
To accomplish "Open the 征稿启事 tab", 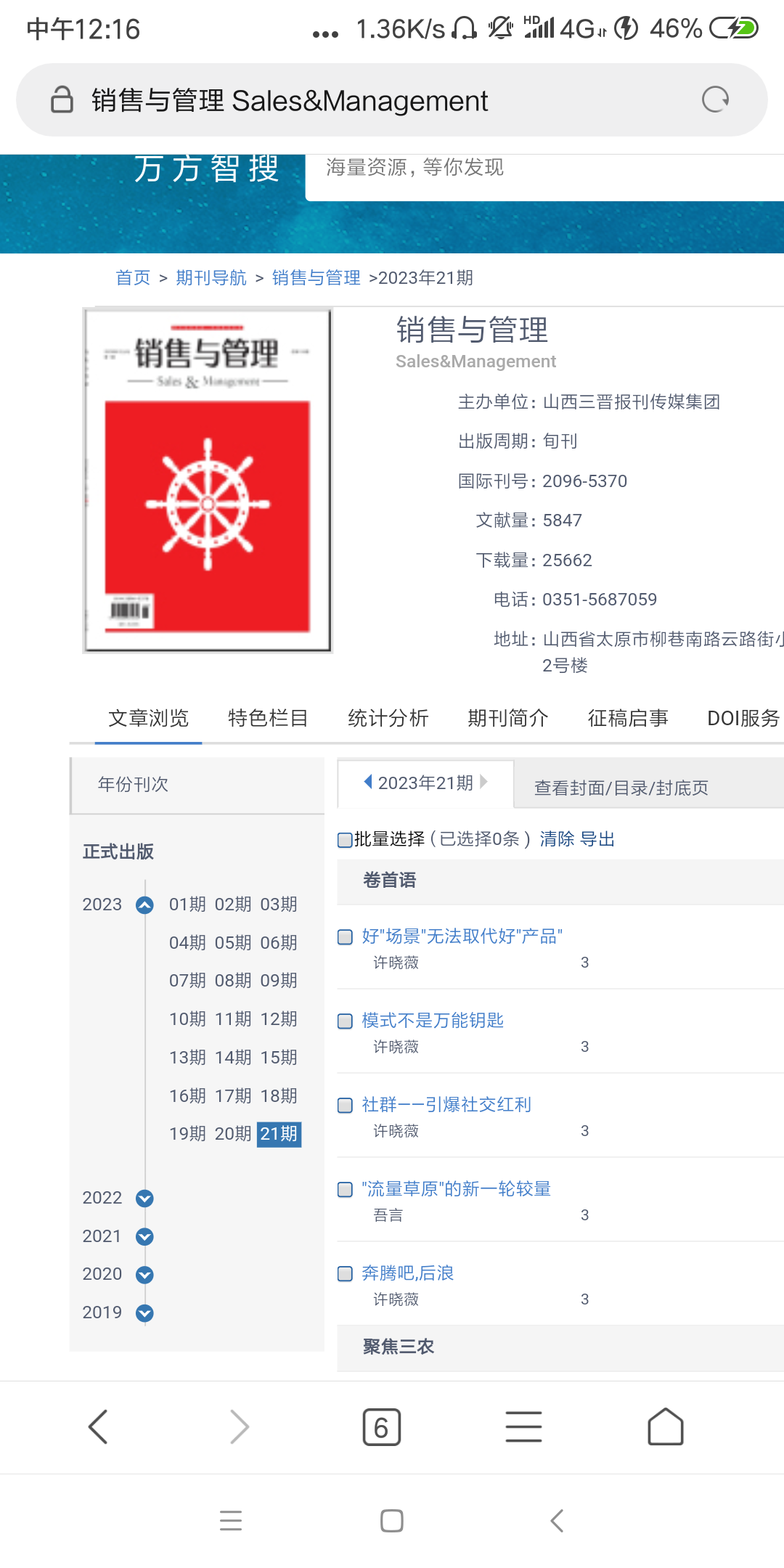I will tap(628, 718).
